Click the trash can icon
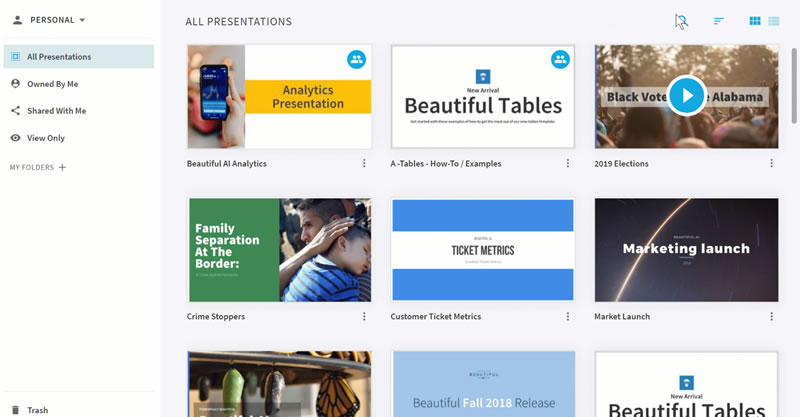800x417 pixels. [15, 410]
